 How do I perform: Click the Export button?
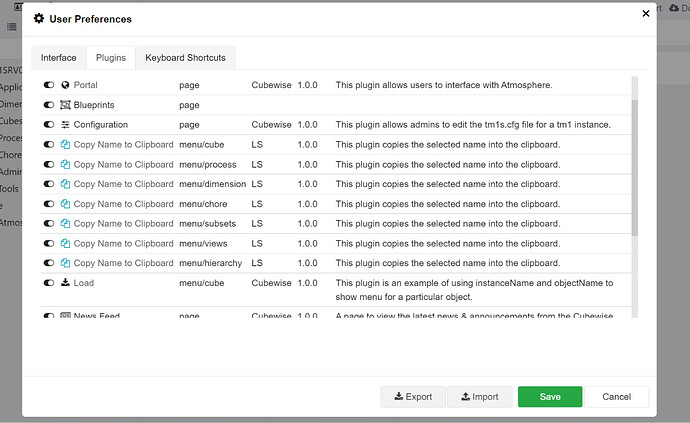point(413,397)
